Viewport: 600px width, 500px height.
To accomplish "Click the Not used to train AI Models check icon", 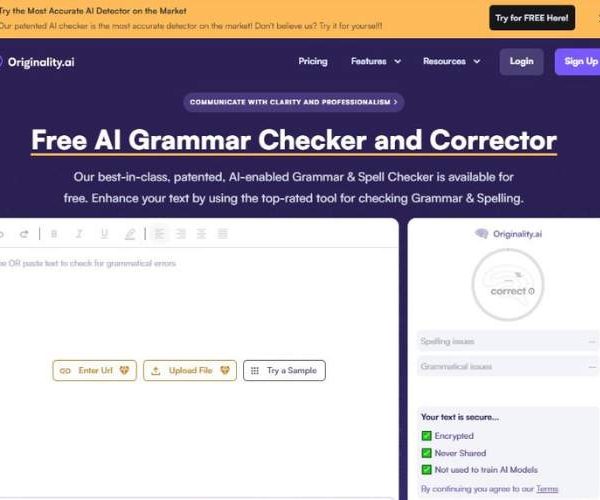I will point(426,470).
